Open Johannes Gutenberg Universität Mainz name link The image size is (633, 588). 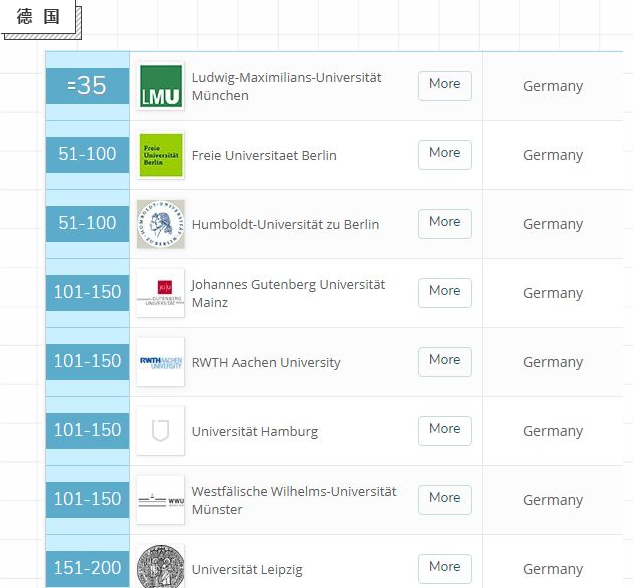[x=288, y=293]
